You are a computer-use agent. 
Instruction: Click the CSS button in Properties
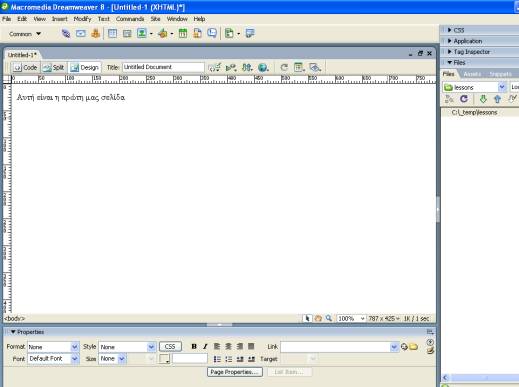[170, 347]
